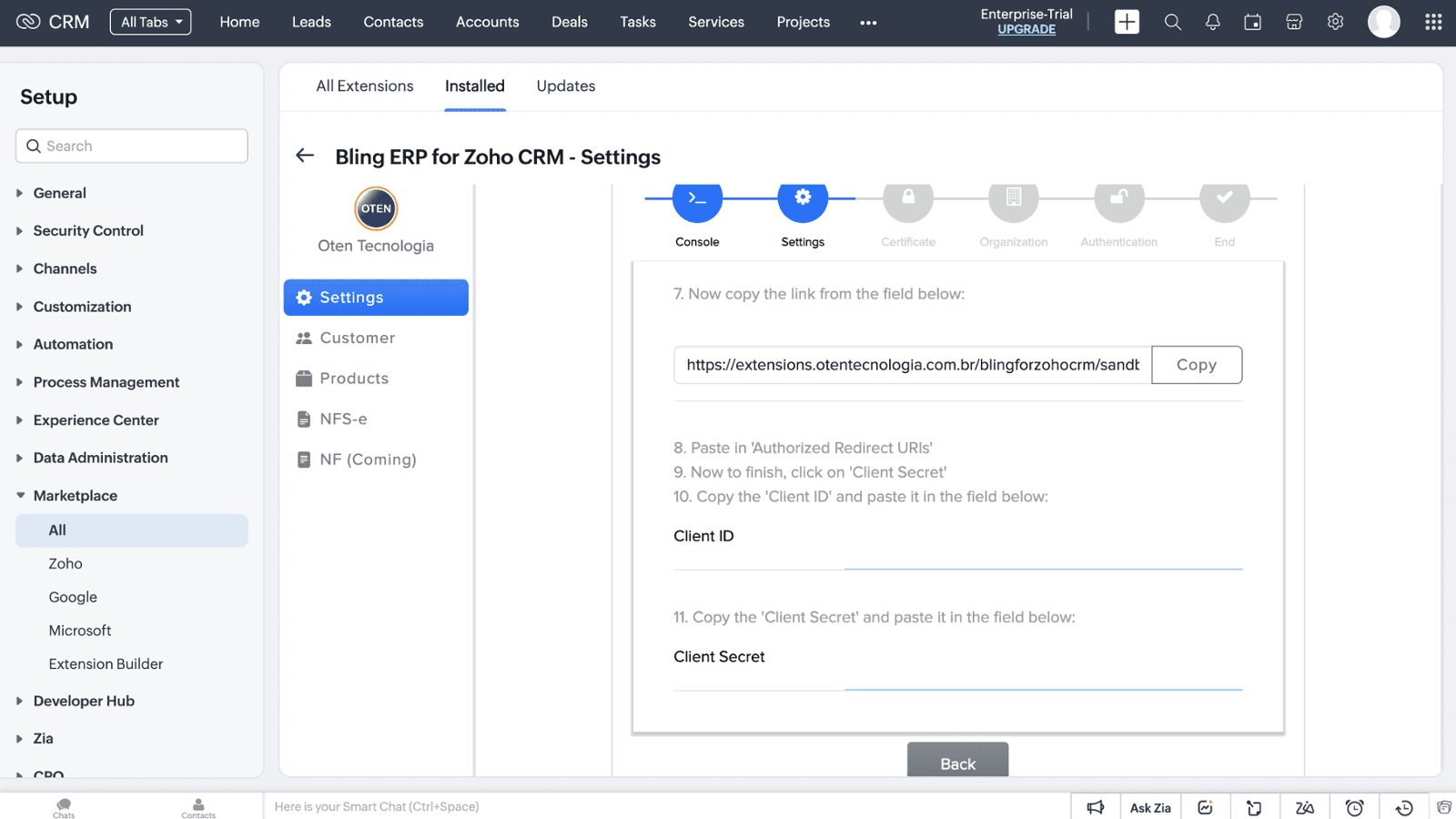The image size is (1456, 819).
Task: Open the apps grid launcher
Action: coord(1433,22)
